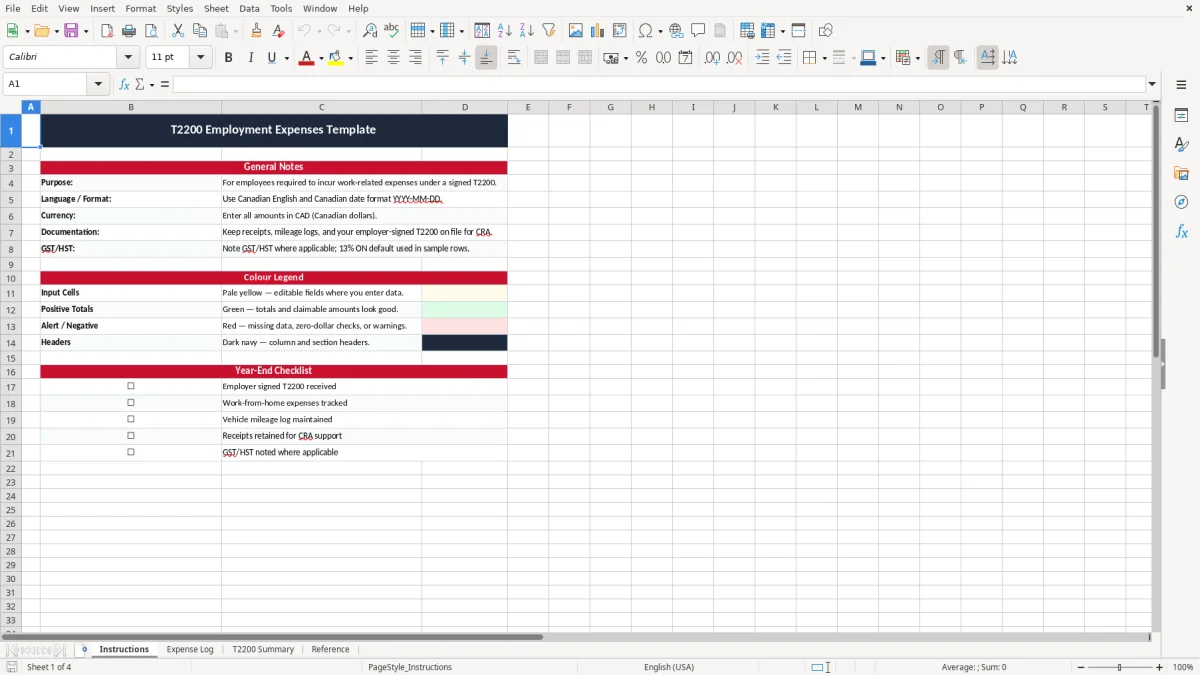The width and height of the screenshot is (1200, 675).
Task: Click the AutoFilter funnel icon
Action: [x=548, y=31]
